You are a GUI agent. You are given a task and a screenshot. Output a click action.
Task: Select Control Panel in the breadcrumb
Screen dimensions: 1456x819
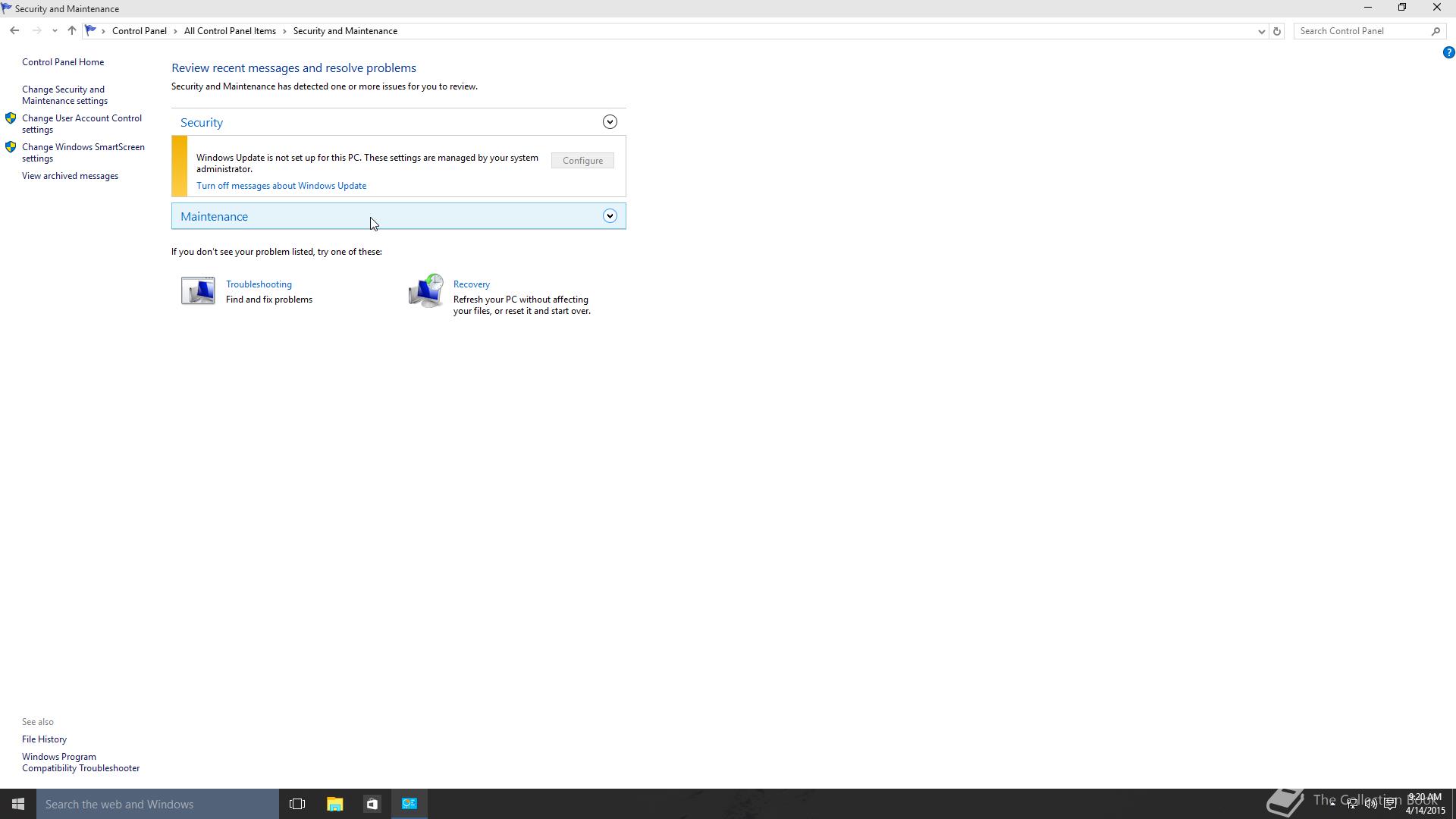click(140, 31)
